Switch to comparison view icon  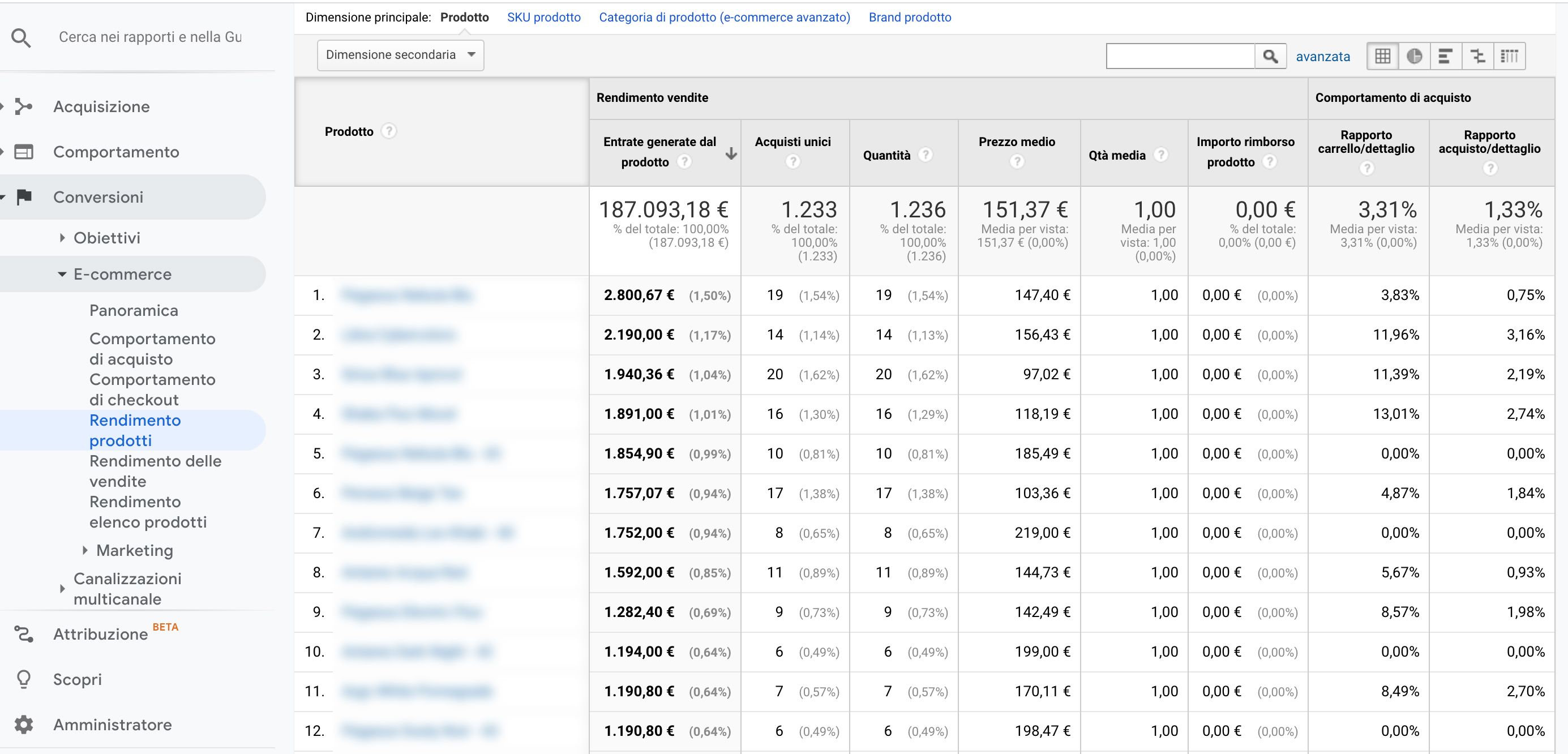click(x=1477, y=56)
